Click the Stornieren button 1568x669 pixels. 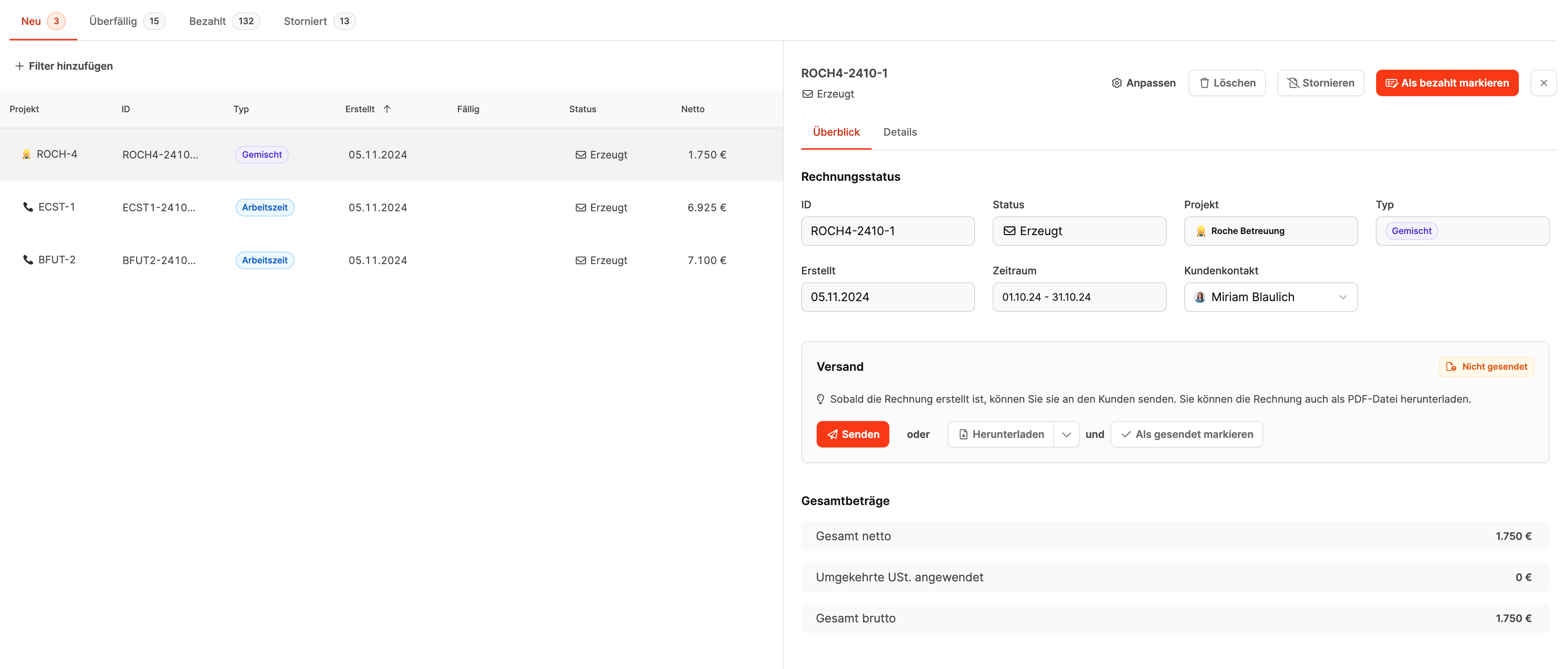click(1320, 83)
